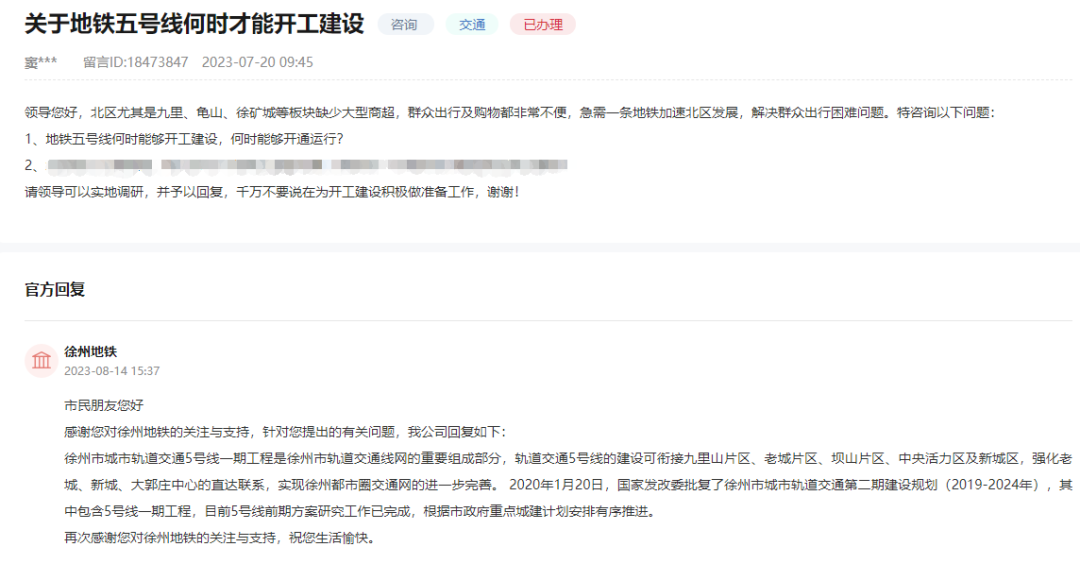Image resolution: width=1080 pixels, height=564 pixels.
Task: Click the message ID 留言ID:18473847
Action: click(136, 62)
